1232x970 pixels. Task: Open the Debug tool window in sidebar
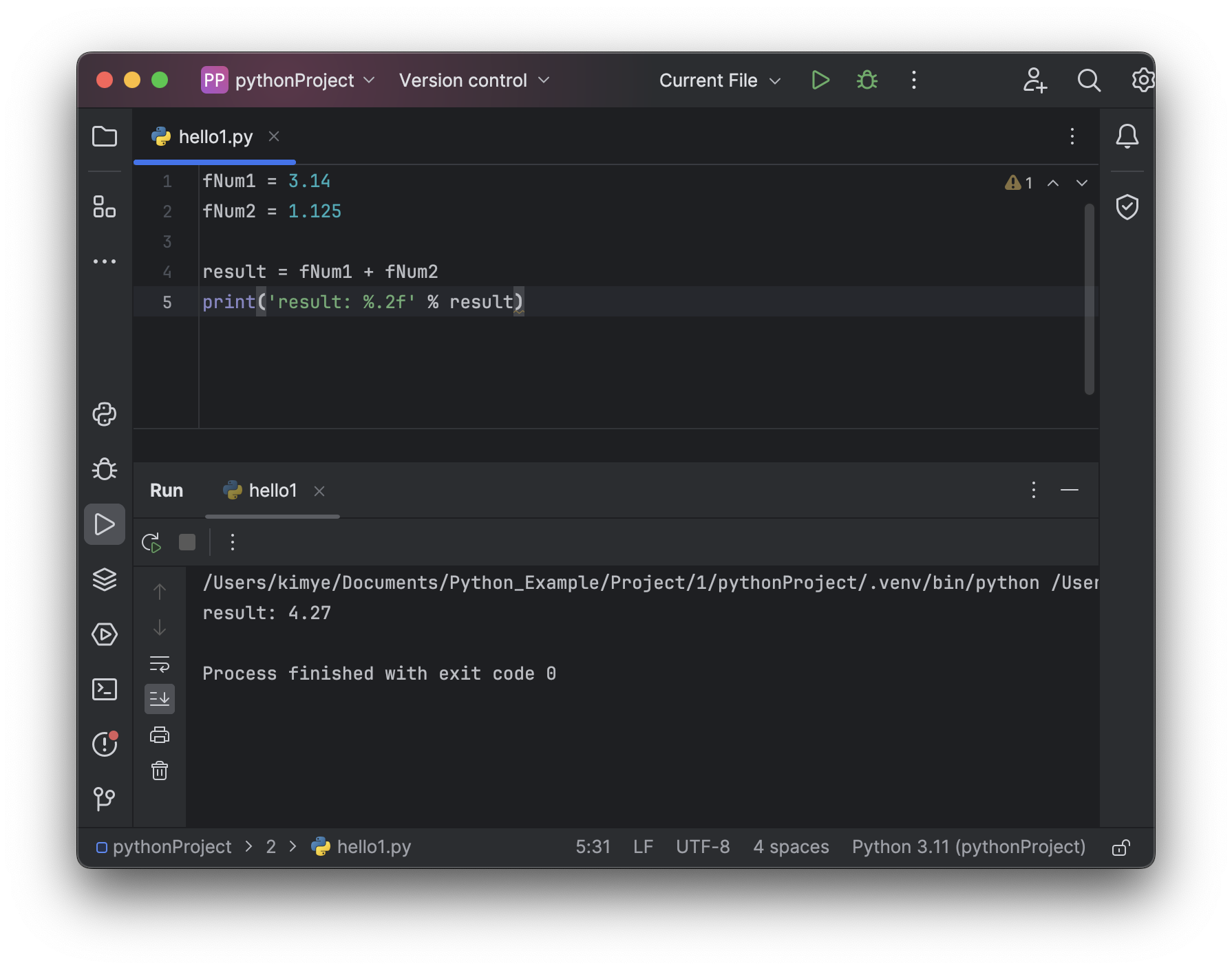click(x=105, y=469)
